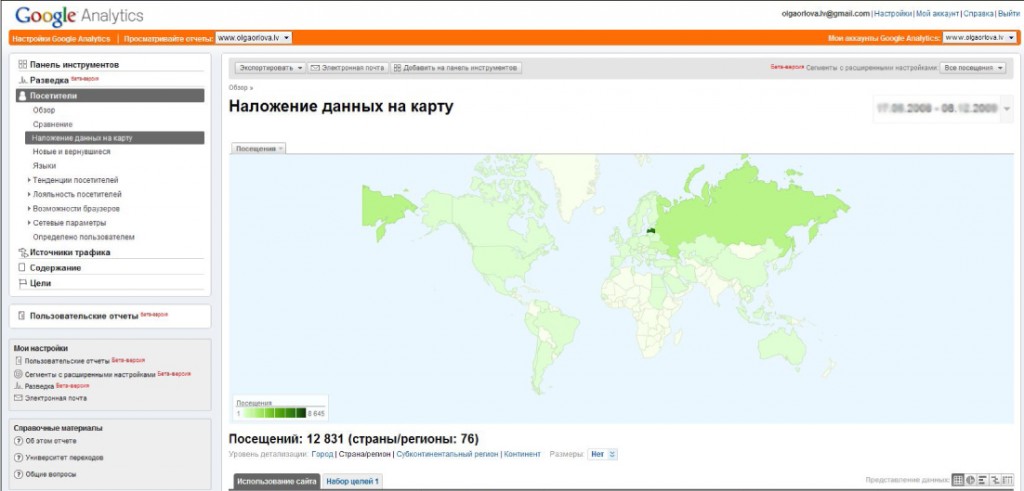Open the Посещения metric dropdown above map
Screen dimensions: 1024x491
259,149
